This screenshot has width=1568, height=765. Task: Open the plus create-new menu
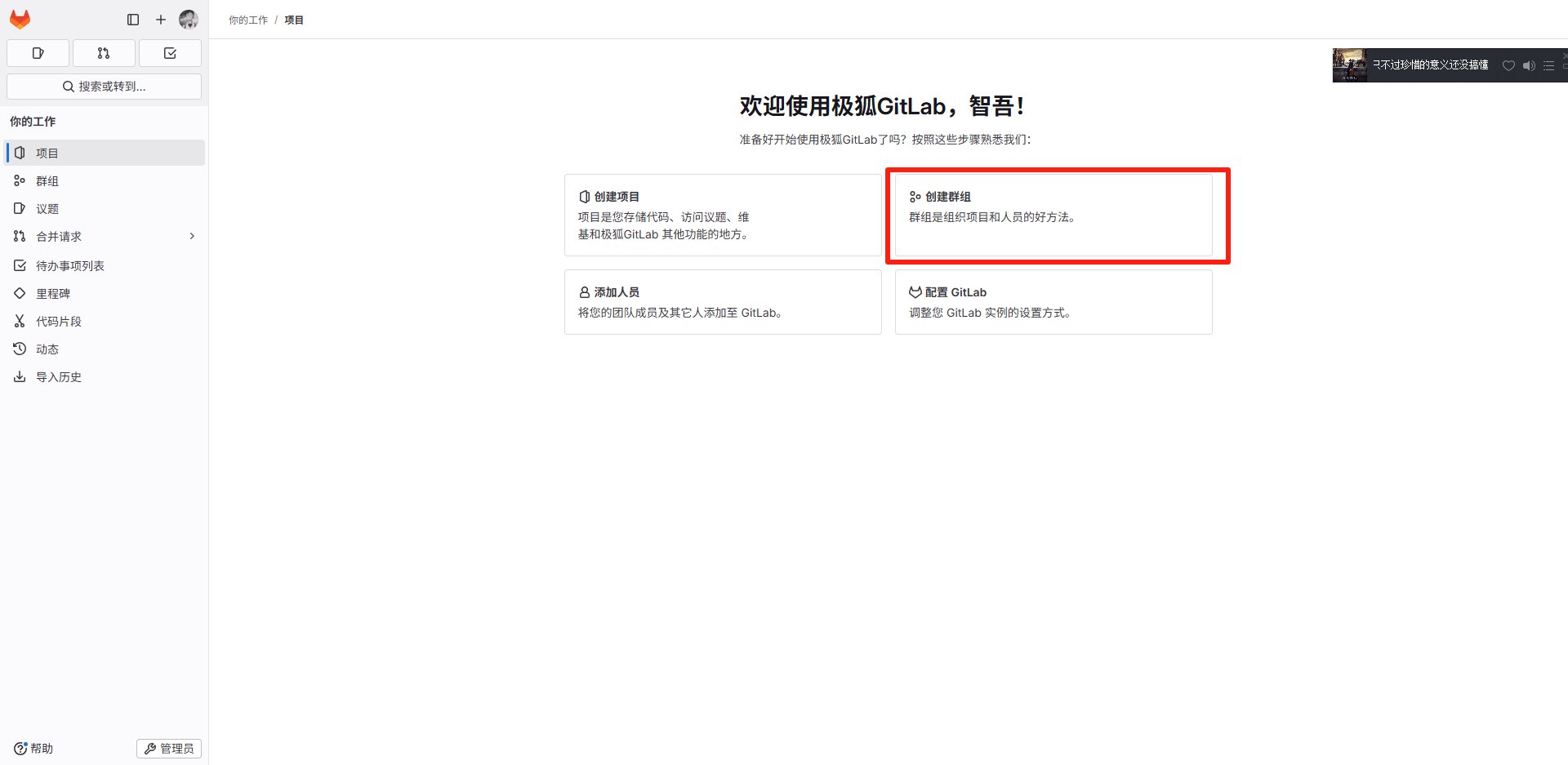(161, 20)
